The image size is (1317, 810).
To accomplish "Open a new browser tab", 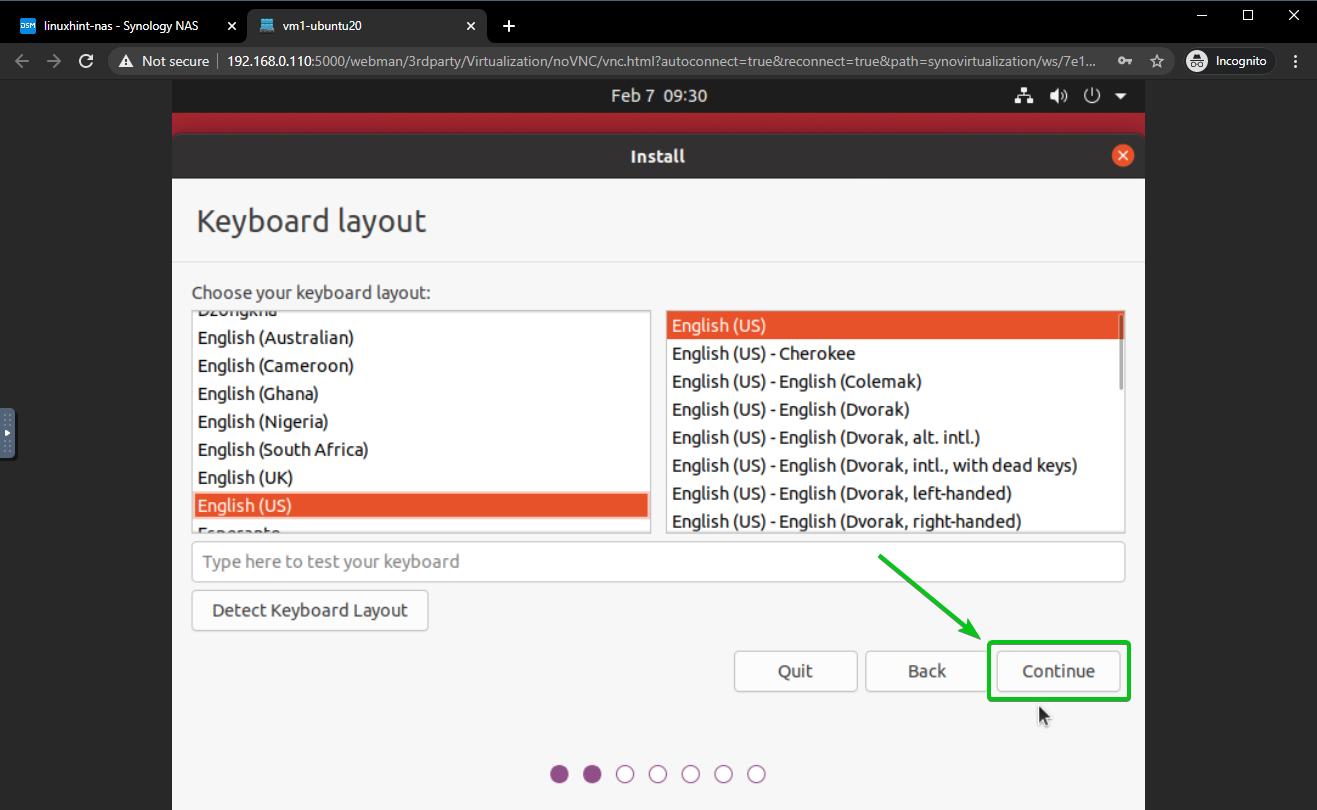I will pyautogui.click(x=509, y=26).
